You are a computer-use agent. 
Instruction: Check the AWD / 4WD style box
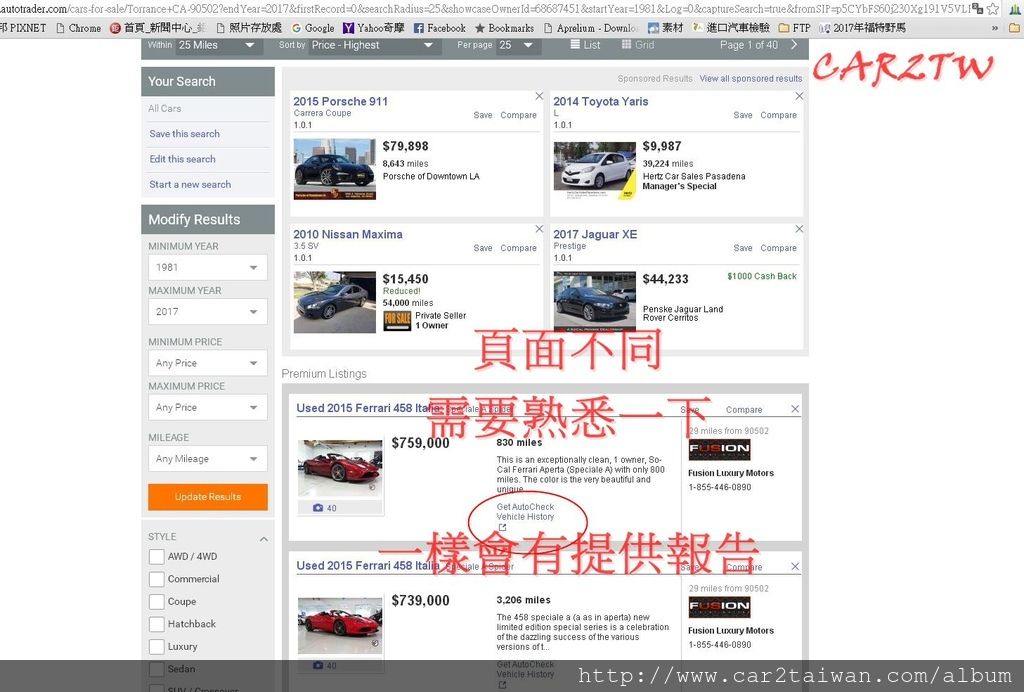pyautogui.click(x=156, y=556)
